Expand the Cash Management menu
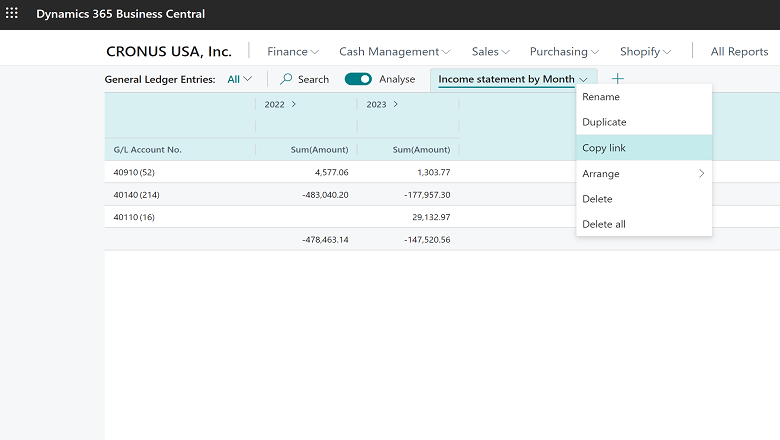780x440 pixels. click(x=394, y=52)
